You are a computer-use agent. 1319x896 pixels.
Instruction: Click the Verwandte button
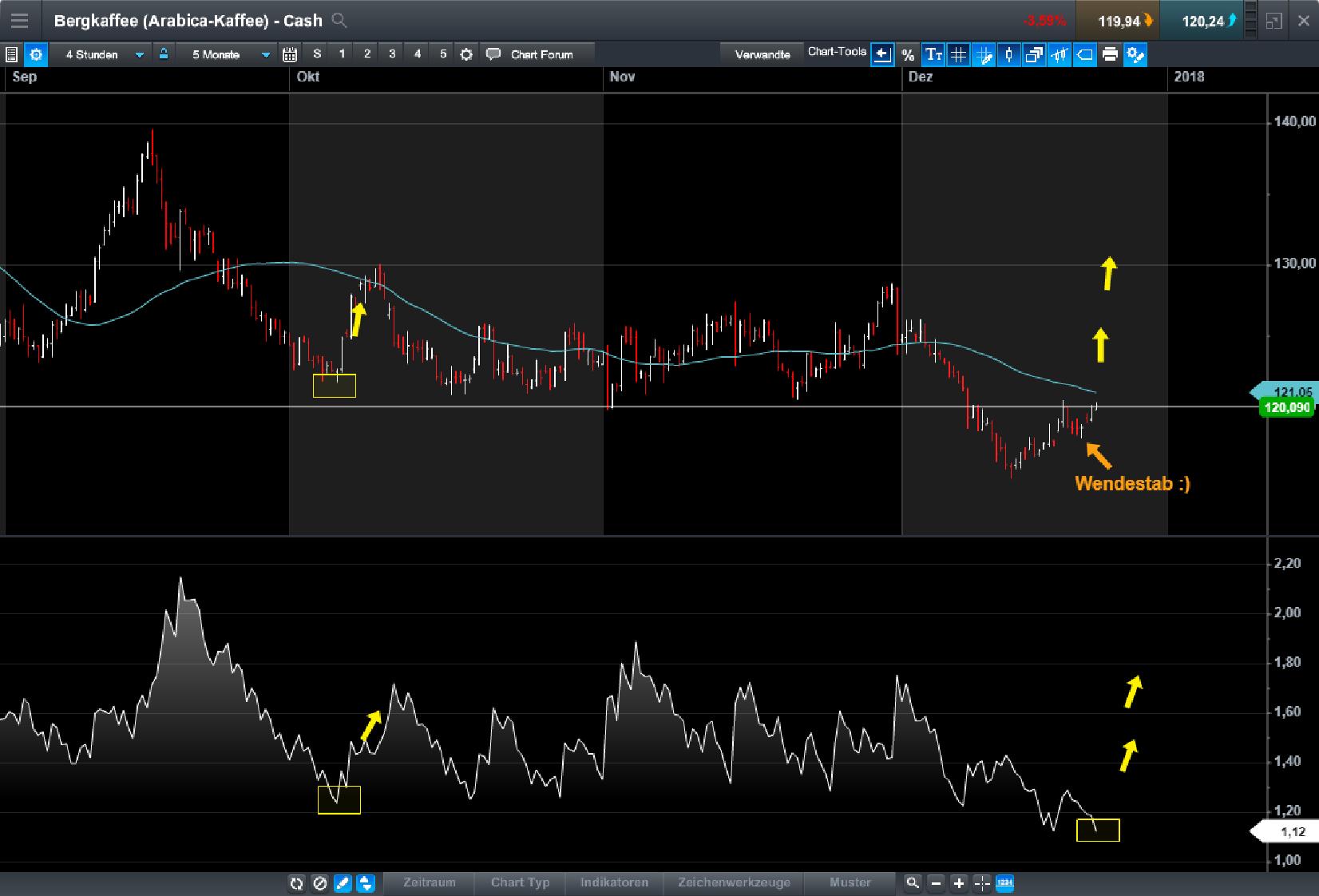tap(762, 54)
